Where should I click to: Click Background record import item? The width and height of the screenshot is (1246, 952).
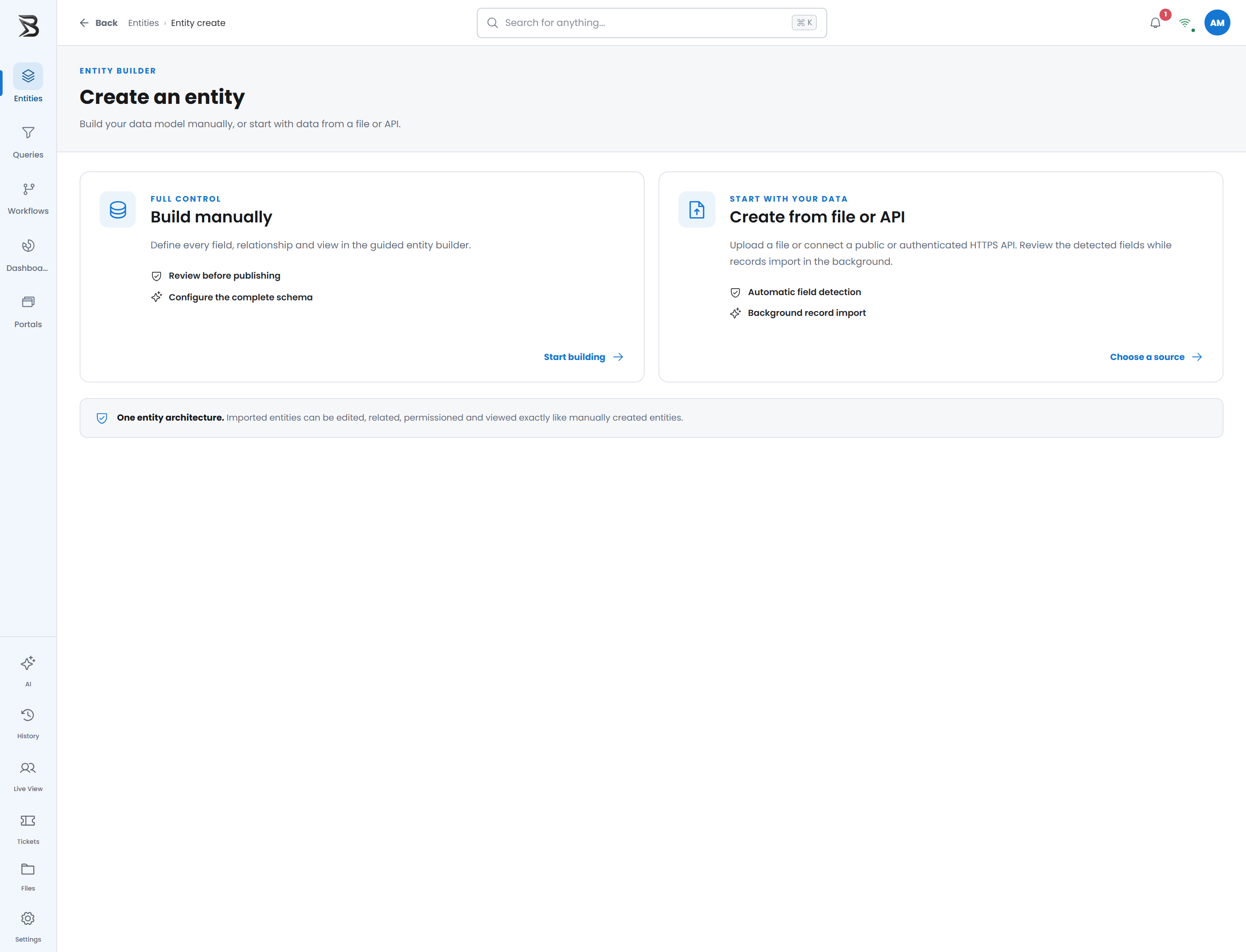click(798, 313)
